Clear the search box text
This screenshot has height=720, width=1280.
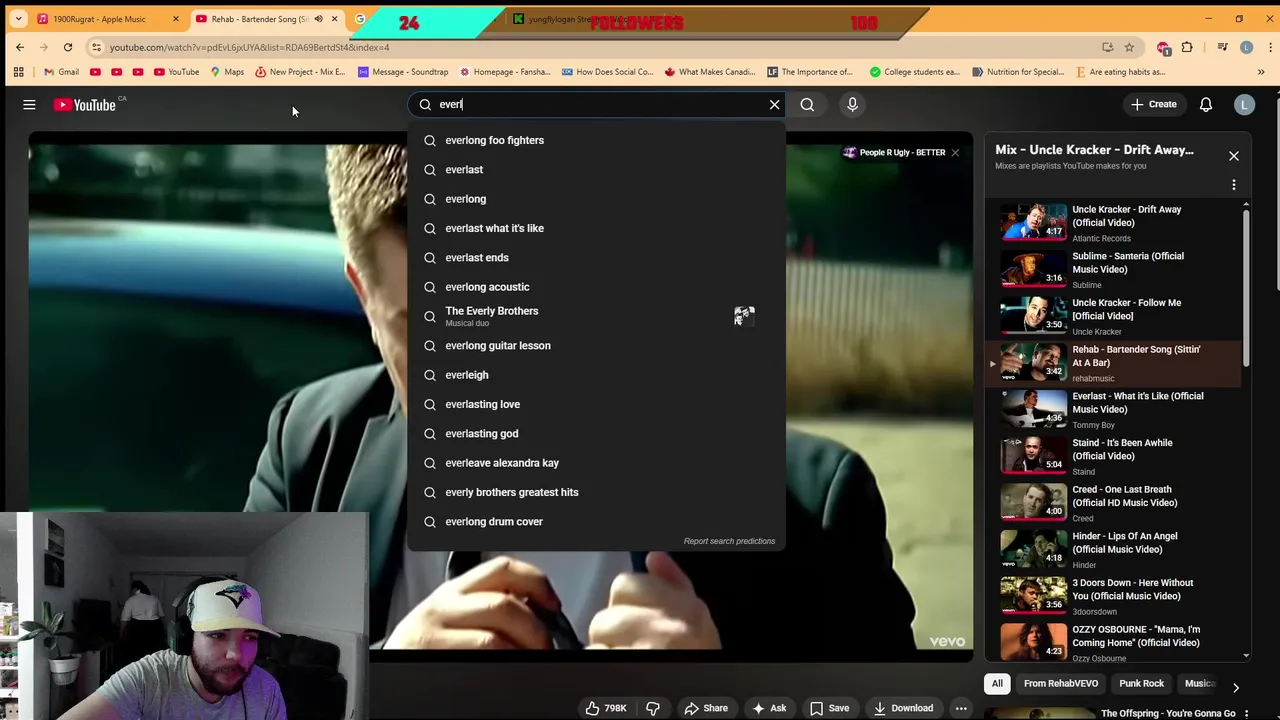click(x=774, y=104)
